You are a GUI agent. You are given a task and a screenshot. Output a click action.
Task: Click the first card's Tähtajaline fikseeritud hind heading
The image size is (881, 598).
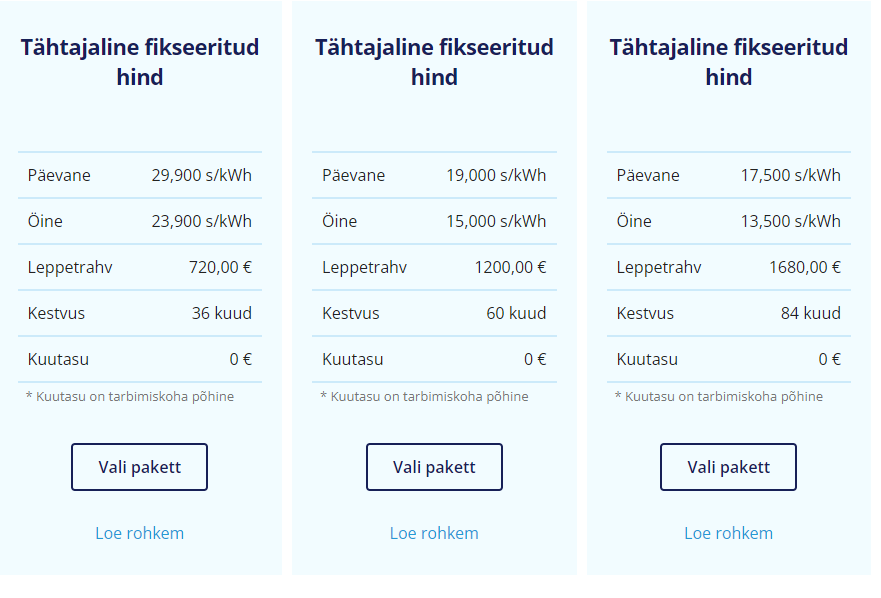(139, 62)
